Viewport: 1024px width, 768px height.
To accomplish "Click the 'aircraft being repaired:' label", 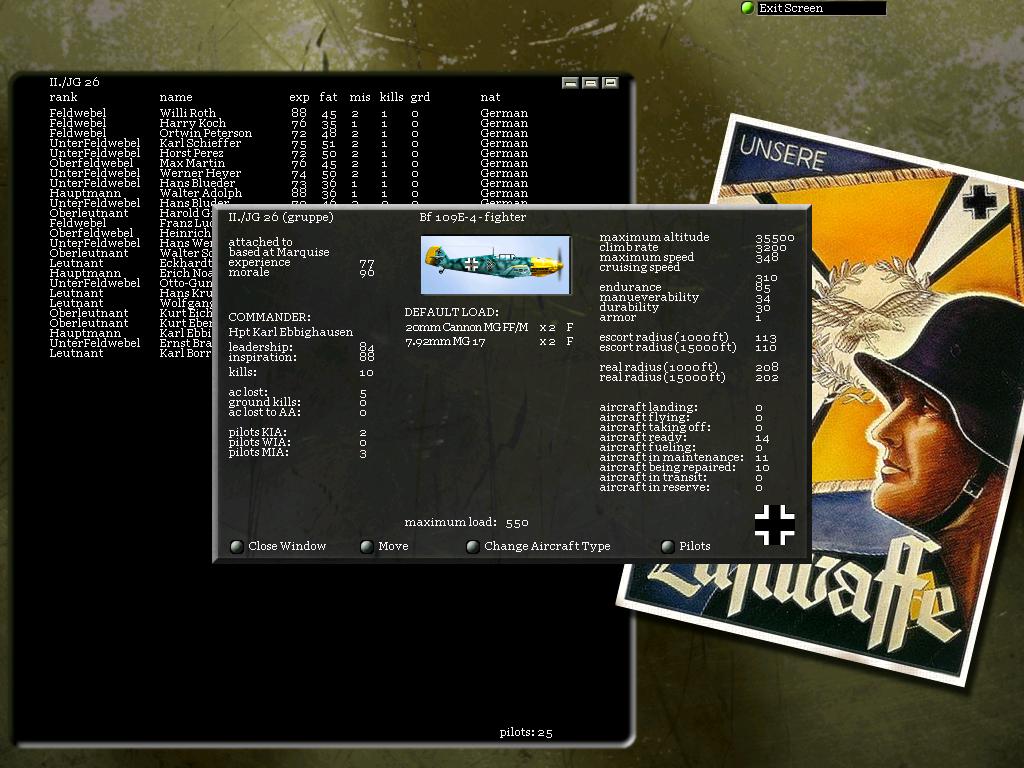I will (667, 468).
